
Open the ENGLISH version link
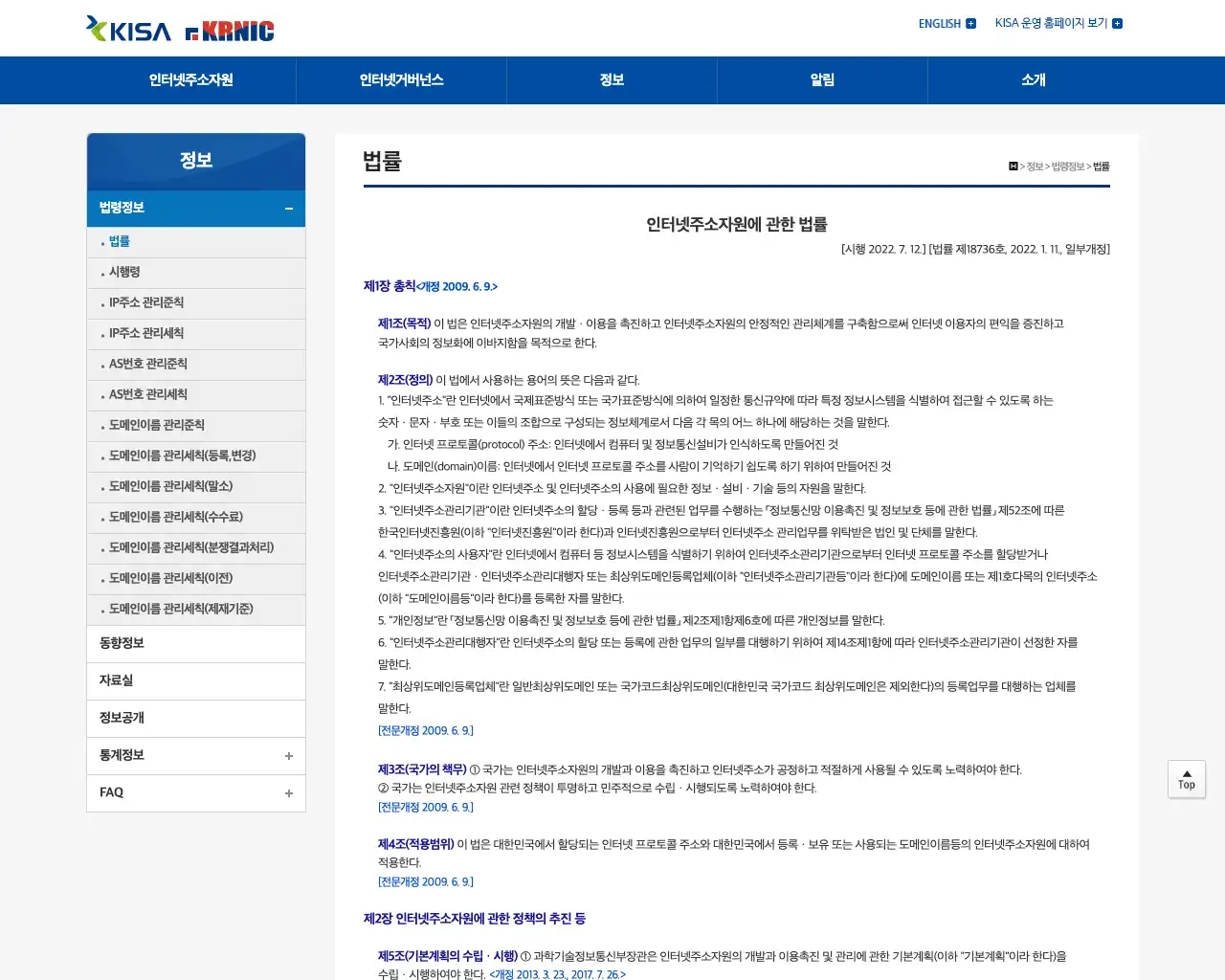[940, 24]
